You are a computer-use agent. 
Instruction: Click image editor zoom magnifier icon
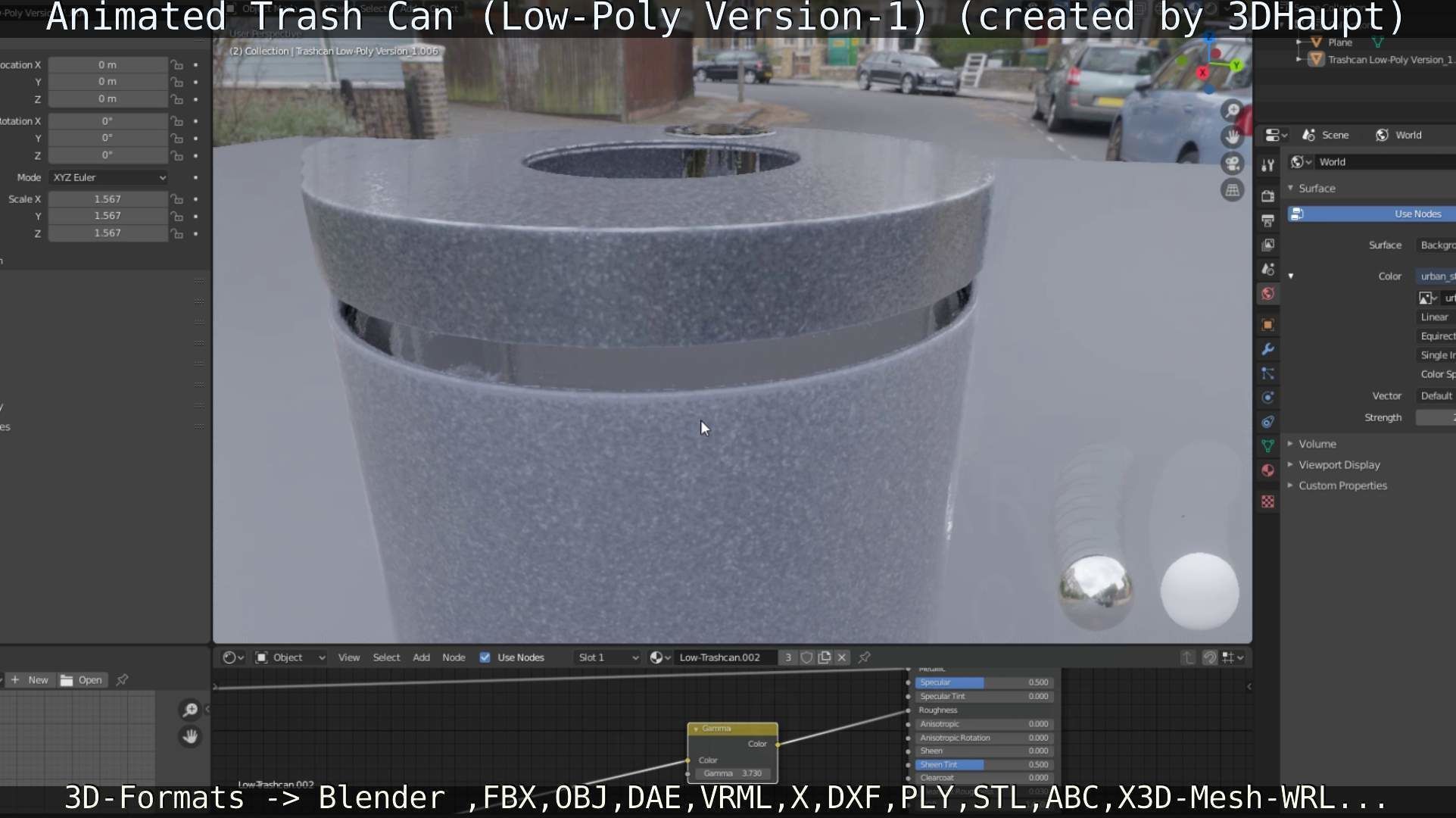[x=190, y=710]
